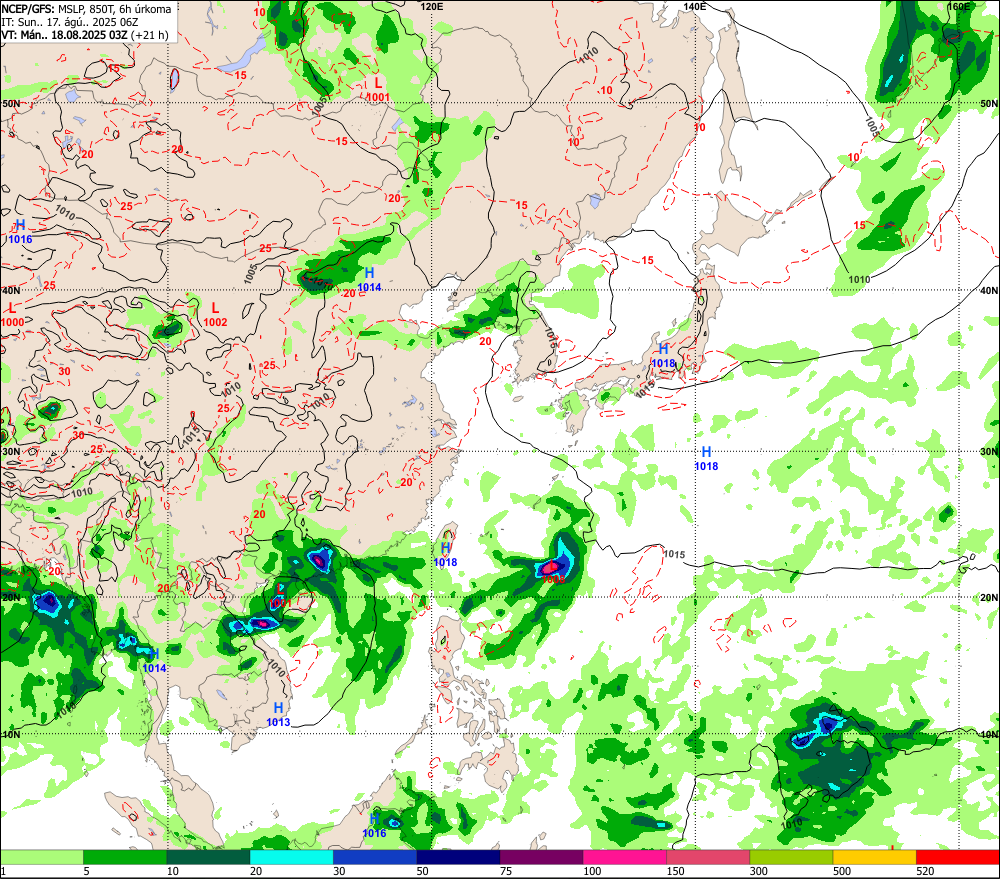Select the cyan 20–30 mm legend swatch

(291, 857)
